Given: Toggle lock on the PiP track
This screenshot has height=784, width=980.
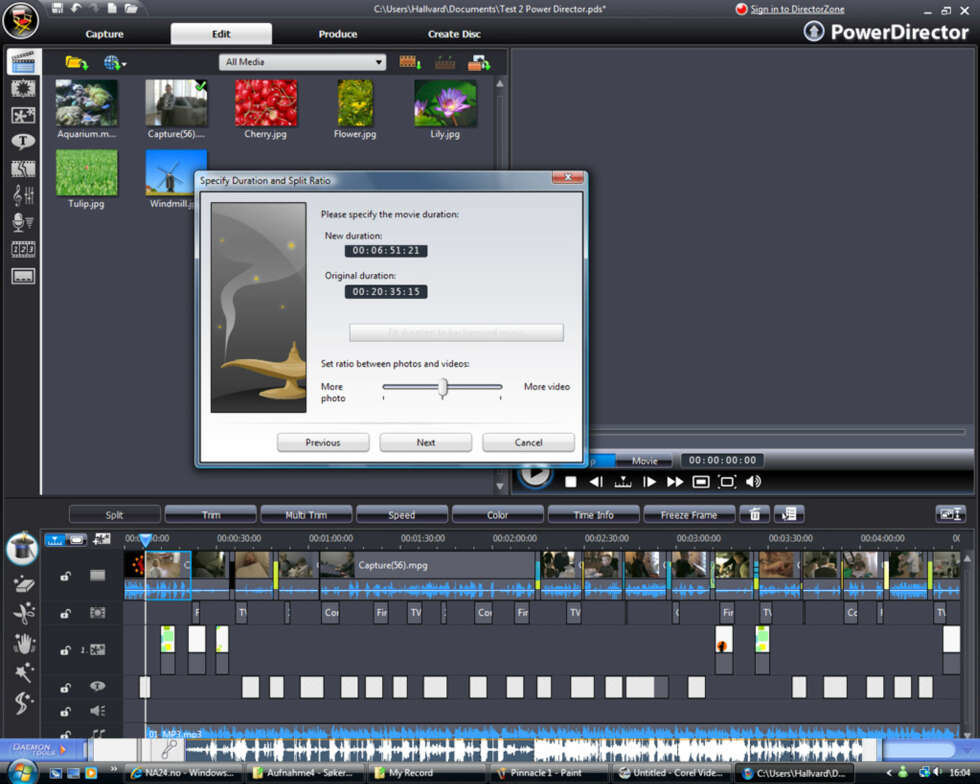Looking at the screenshot, I should coord(65,650).
